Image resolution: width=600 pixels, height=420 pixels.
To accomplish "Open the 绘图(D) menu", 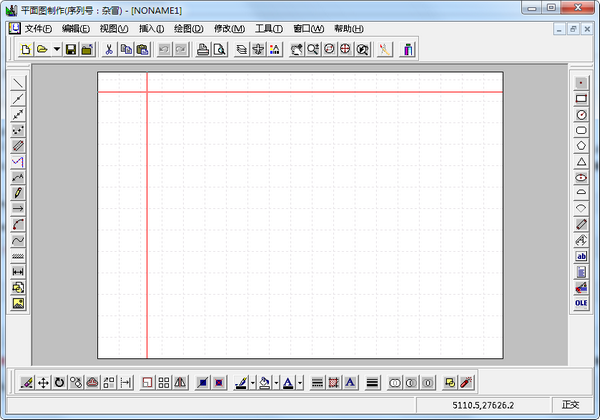I will point(187,28).
